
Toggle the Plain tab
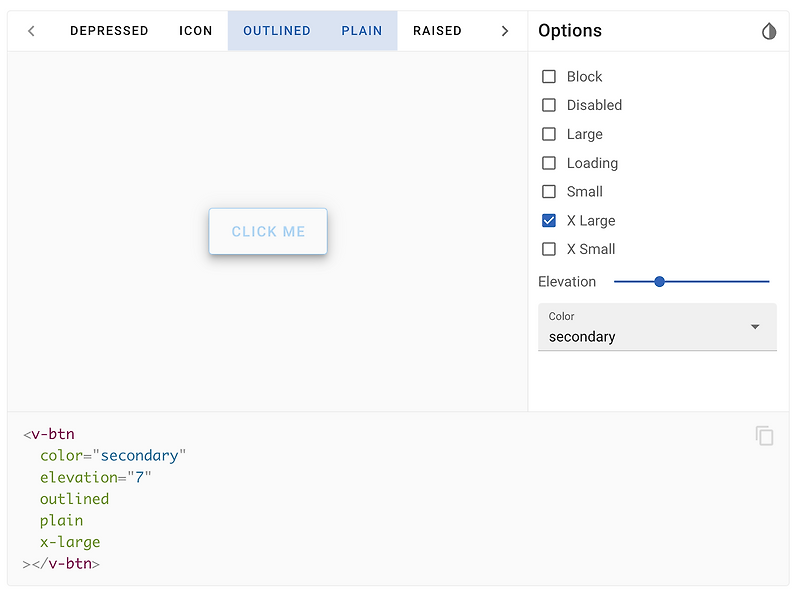pos(362,31)
